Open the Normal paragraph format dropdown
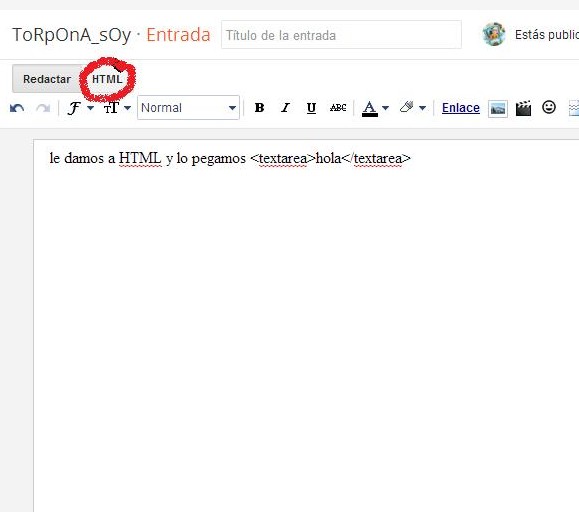 tap(188, 108)
